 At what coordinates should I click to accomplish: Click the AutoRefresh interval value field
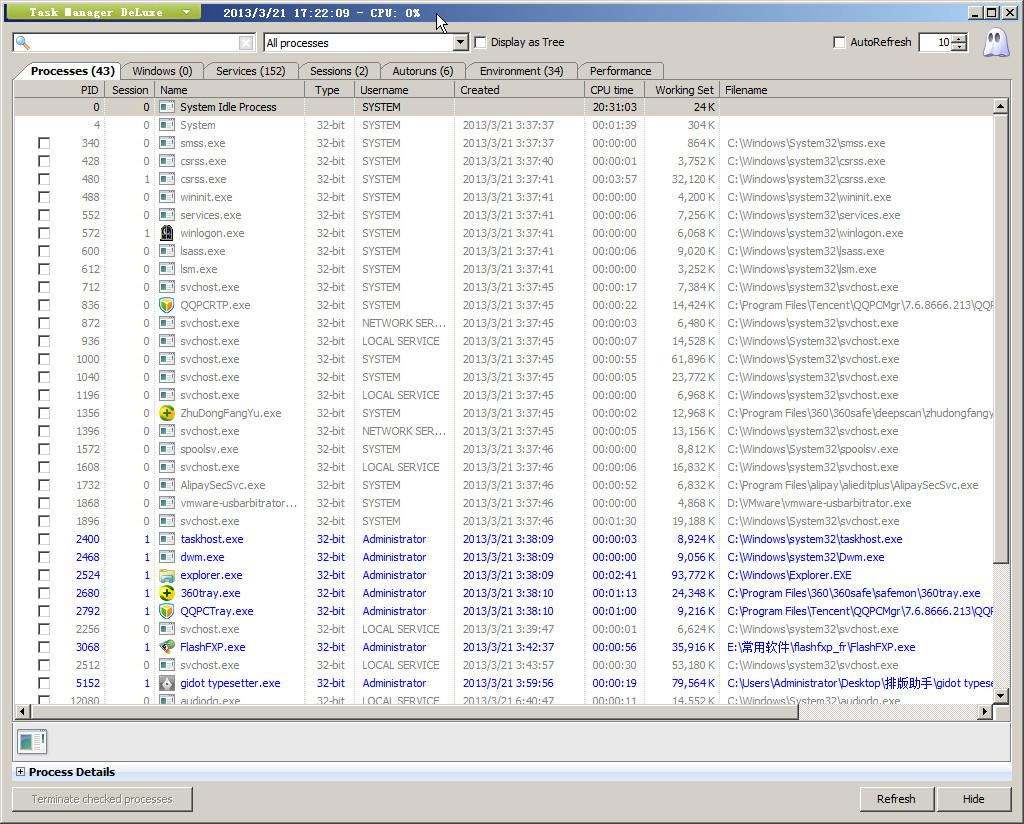(936, 42)
